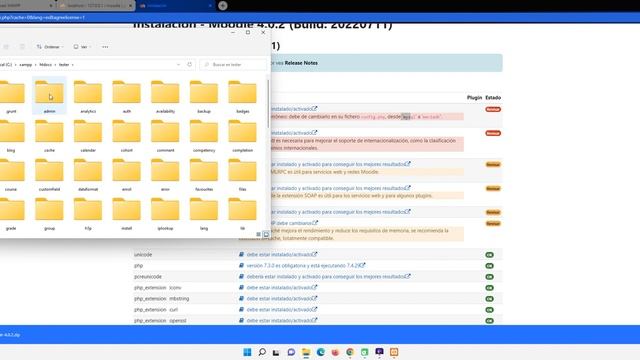Viewport: 640px width, 360px height.
Task: Open the h5p folder
Action: click(88, 213)
